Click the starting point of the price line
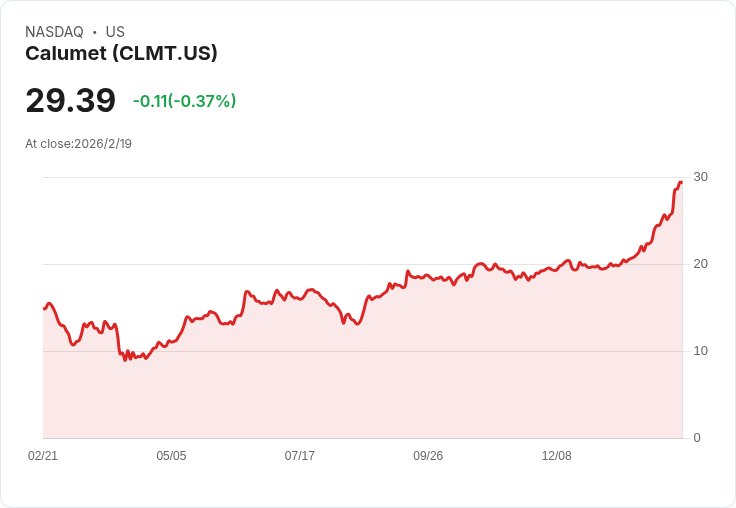736x508 pixels. [44, 308]
